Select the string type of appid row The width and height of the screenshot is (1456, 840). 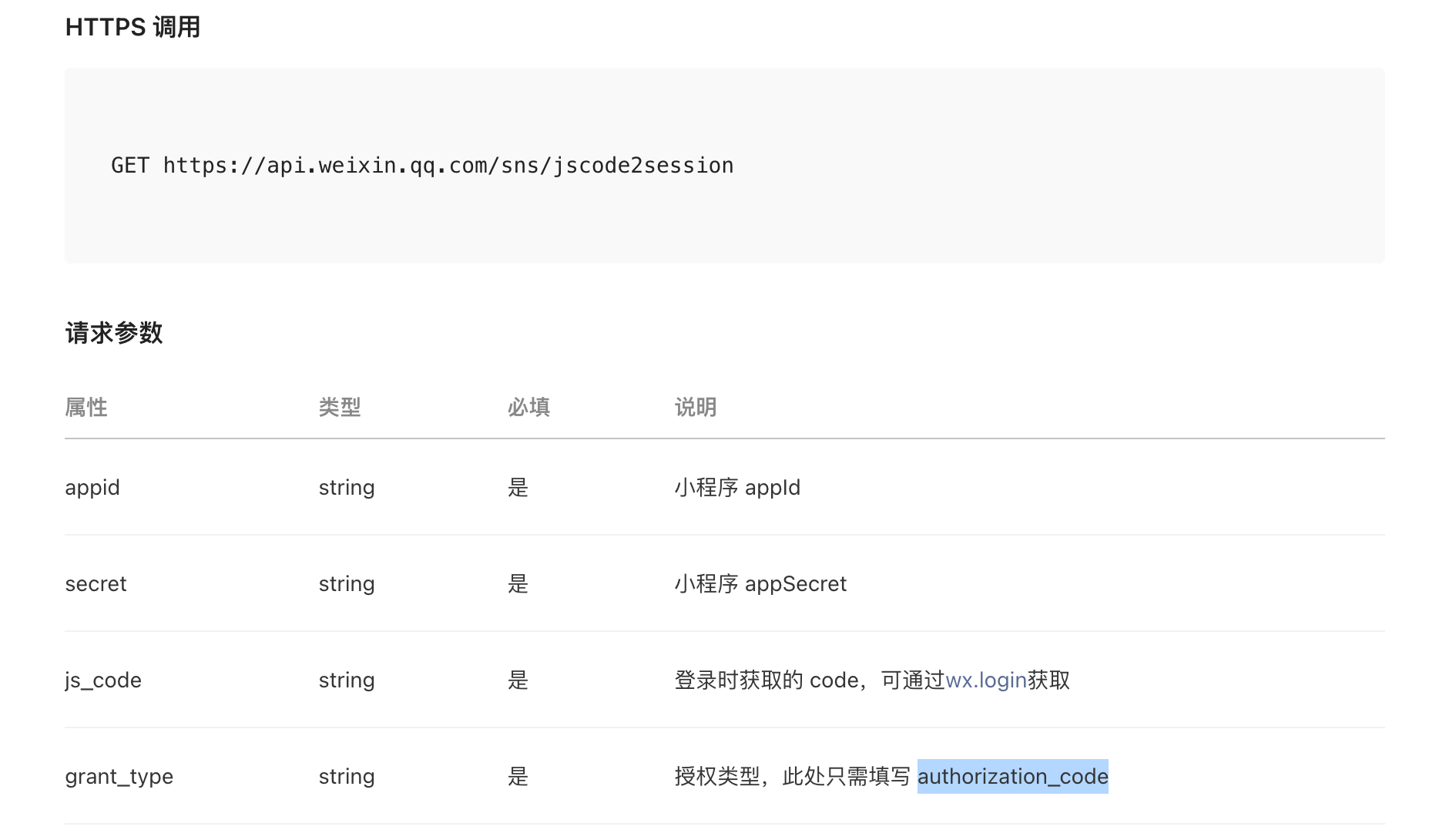(347, 487)
